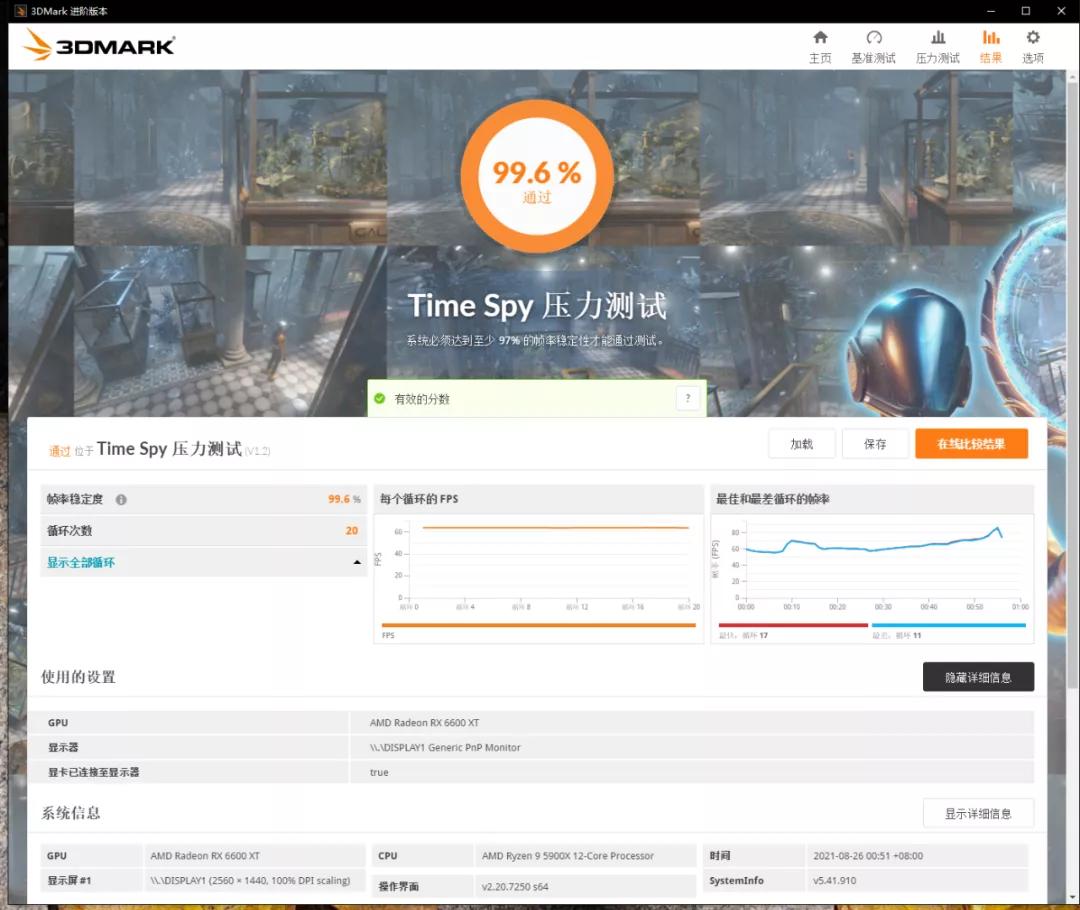Click the info icon next to 帧率稳定度
Image resolution: width=1080 pixels, height=910 pixels.
coord(121,499)
